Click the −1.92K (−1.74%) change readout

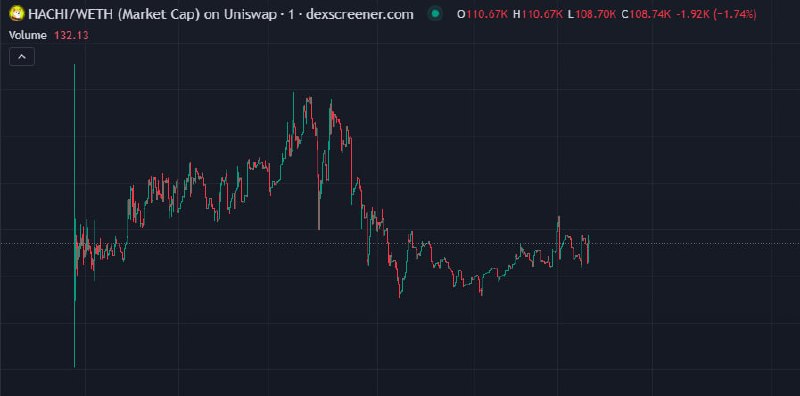click(x=716, y=14)
